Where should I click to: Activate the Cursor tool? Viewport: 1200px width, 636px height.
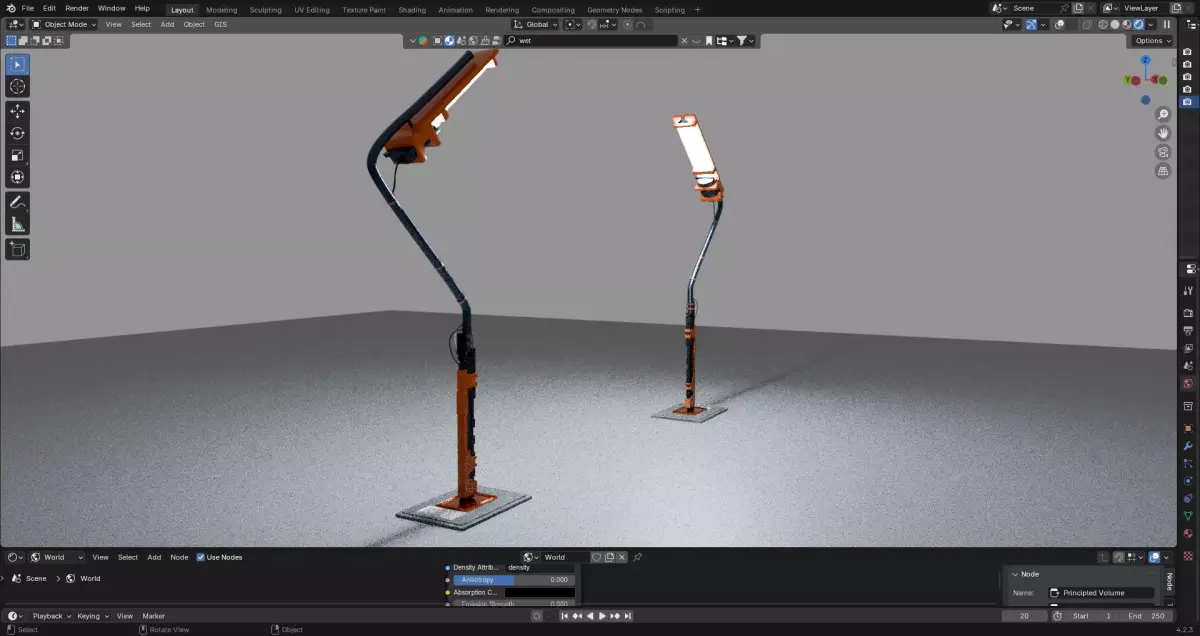click(x=16, y=86)
